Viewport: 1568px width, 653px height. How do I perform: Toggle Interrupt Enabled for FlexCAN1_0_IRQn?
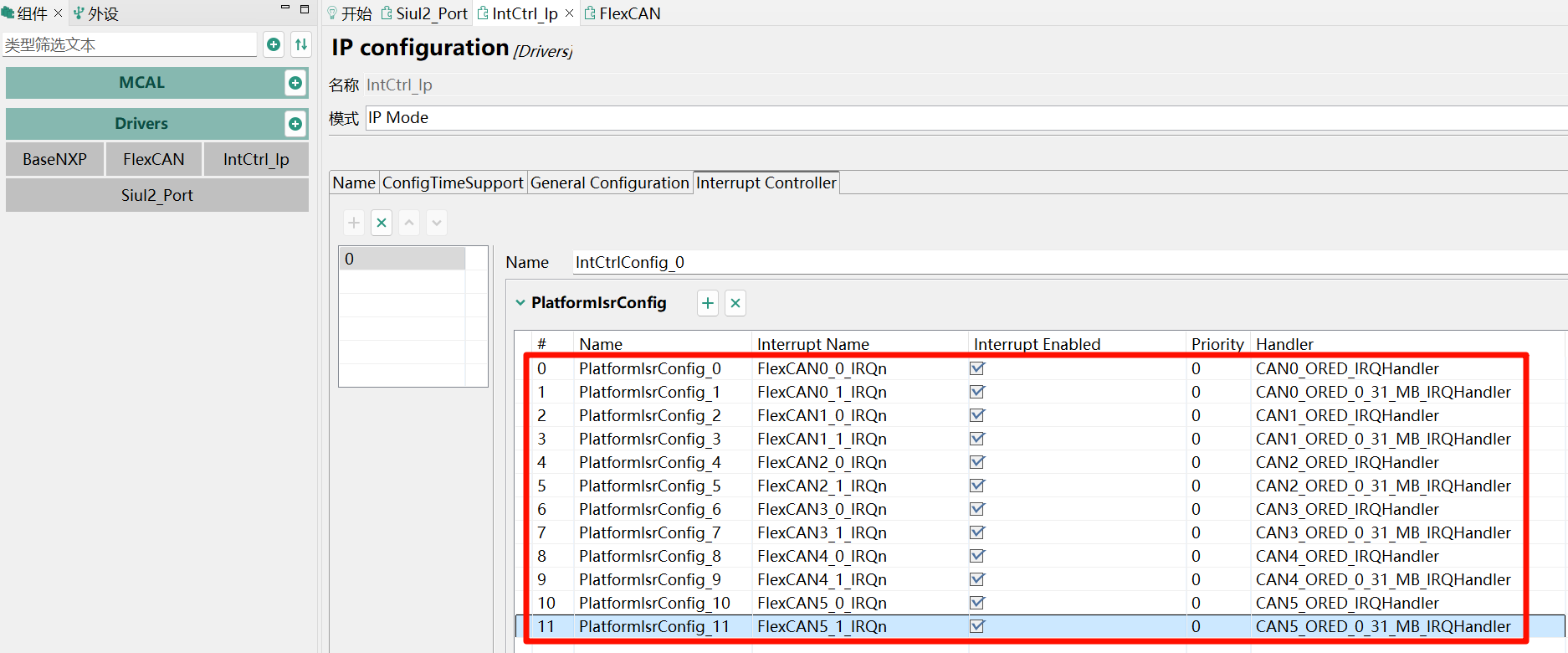(x=977, y=415)
